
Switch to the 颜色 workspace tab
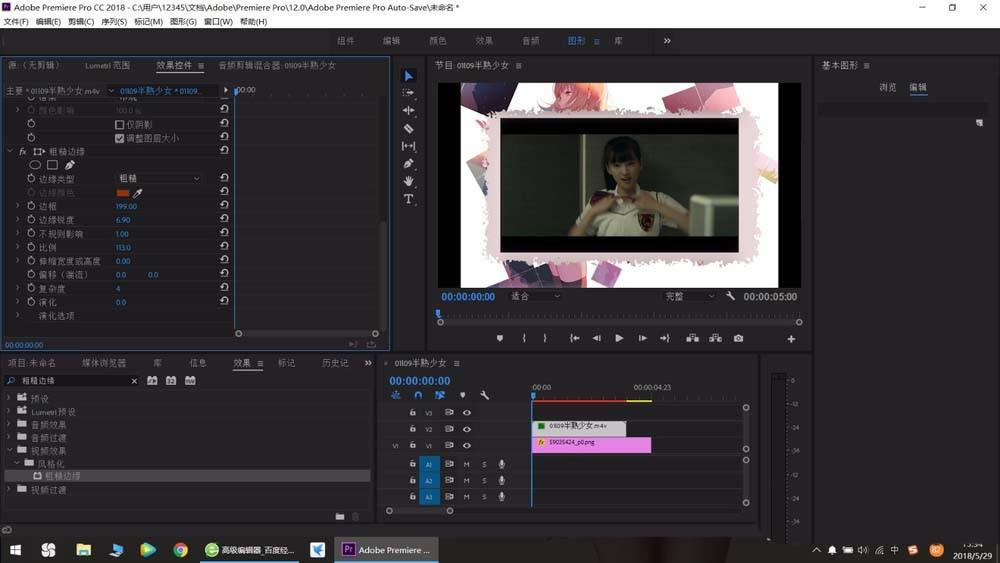[437, 41]
